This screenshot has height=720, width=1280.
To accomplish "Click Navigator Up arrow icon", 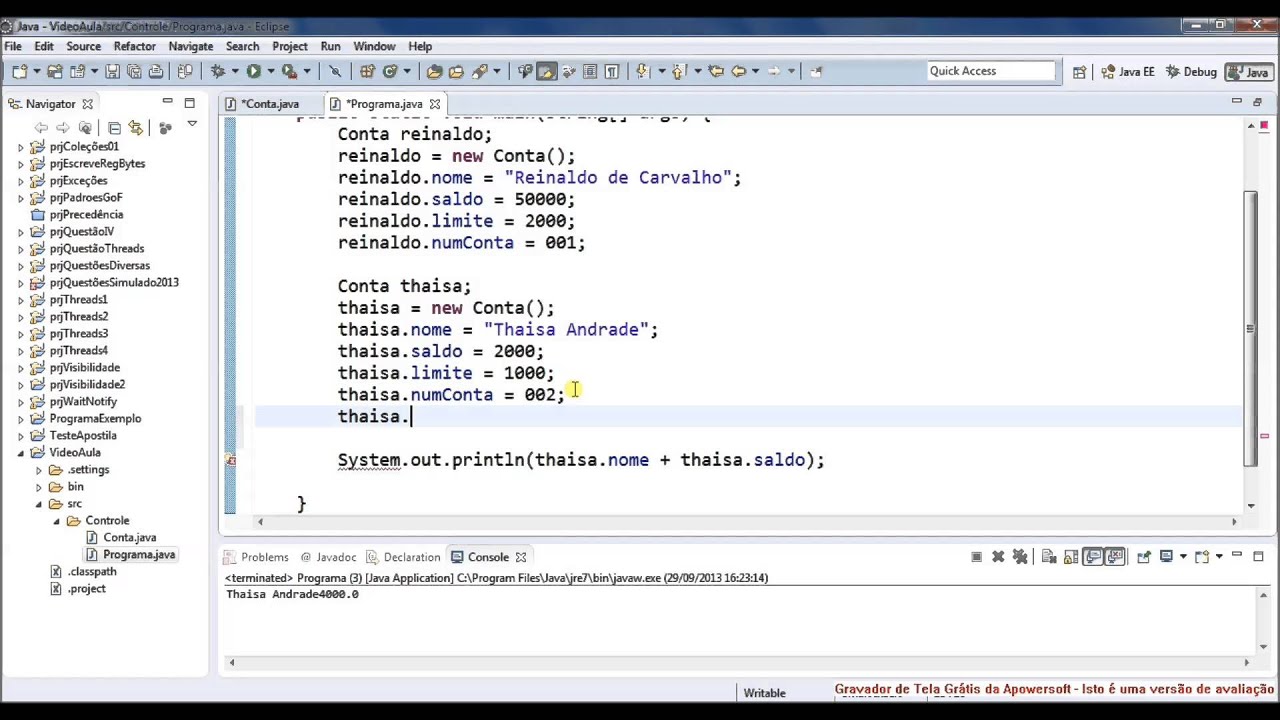I will point(85,127).
